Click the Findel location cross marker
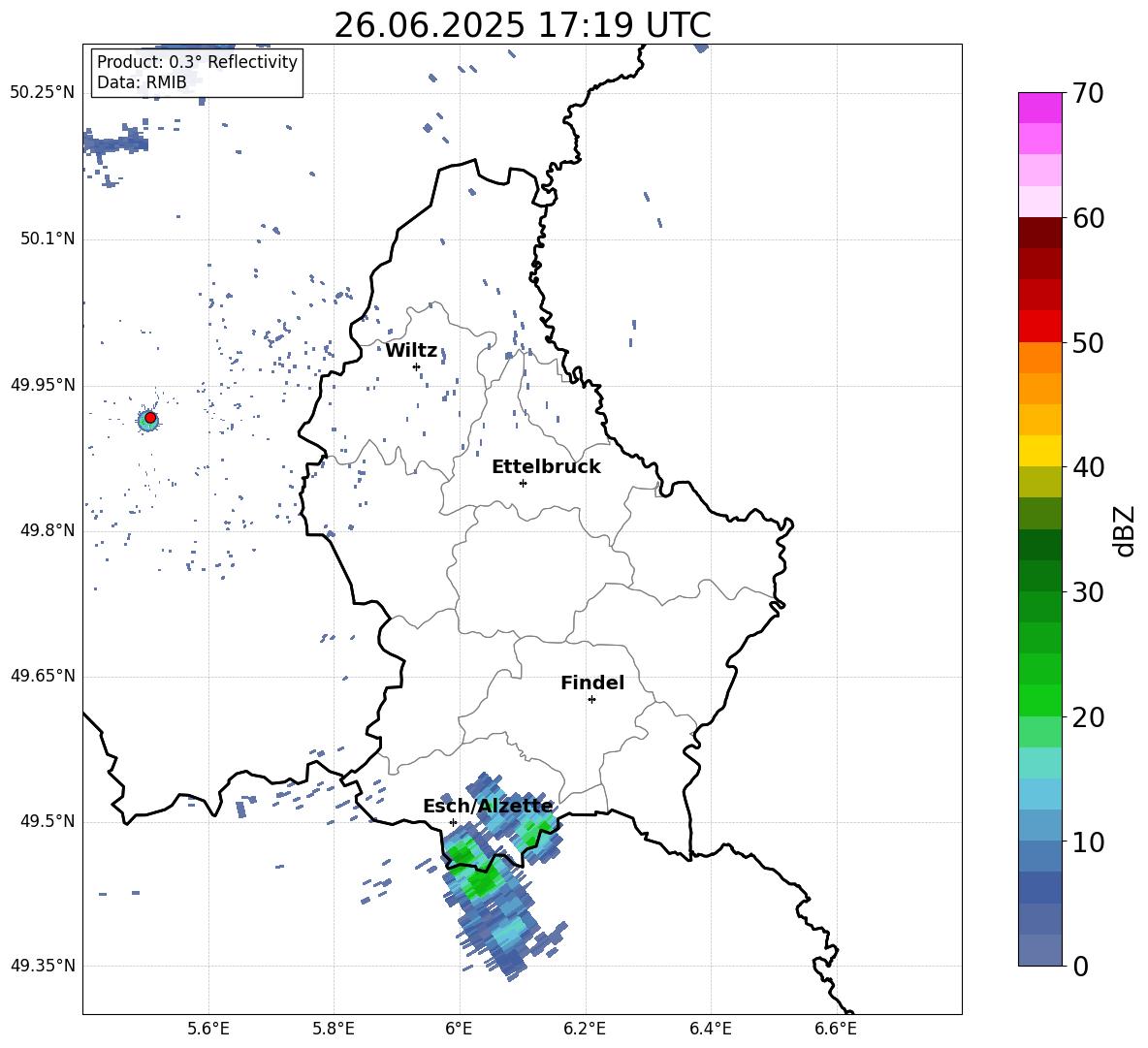 pyautogui.click(x=591, y=700)
